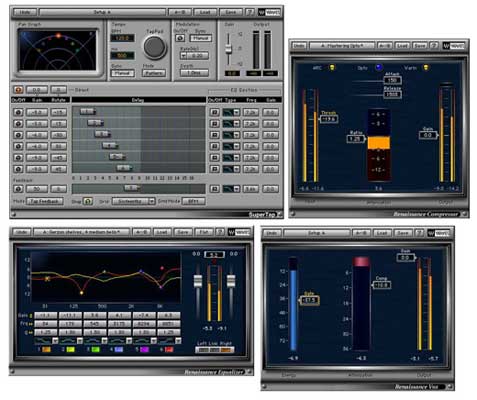This screenshot has width=477, height=400.
Task: Click the BPM tempo field in SuperTap
Action: click(122, 38)
